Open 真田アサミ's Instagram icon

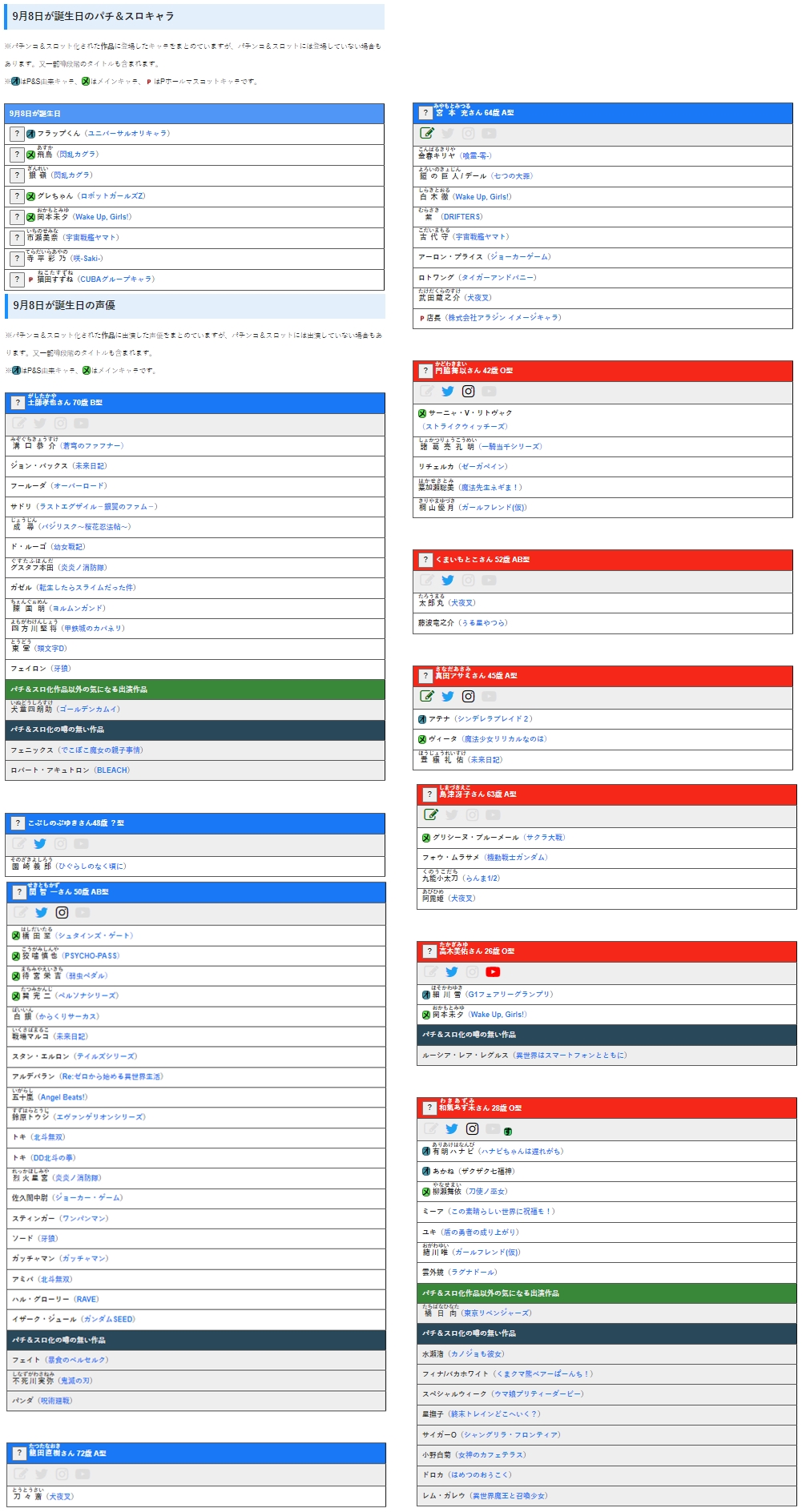[x=469, y=697]
